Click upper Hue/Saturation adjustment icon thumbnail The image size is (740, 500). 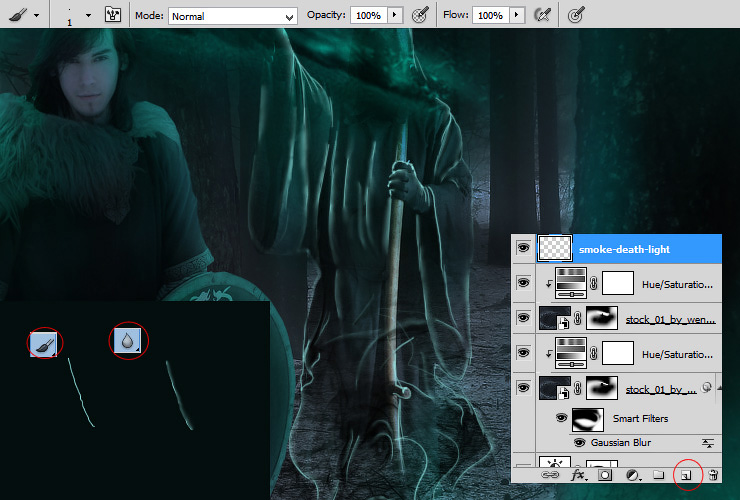click(x=571, y=283)
